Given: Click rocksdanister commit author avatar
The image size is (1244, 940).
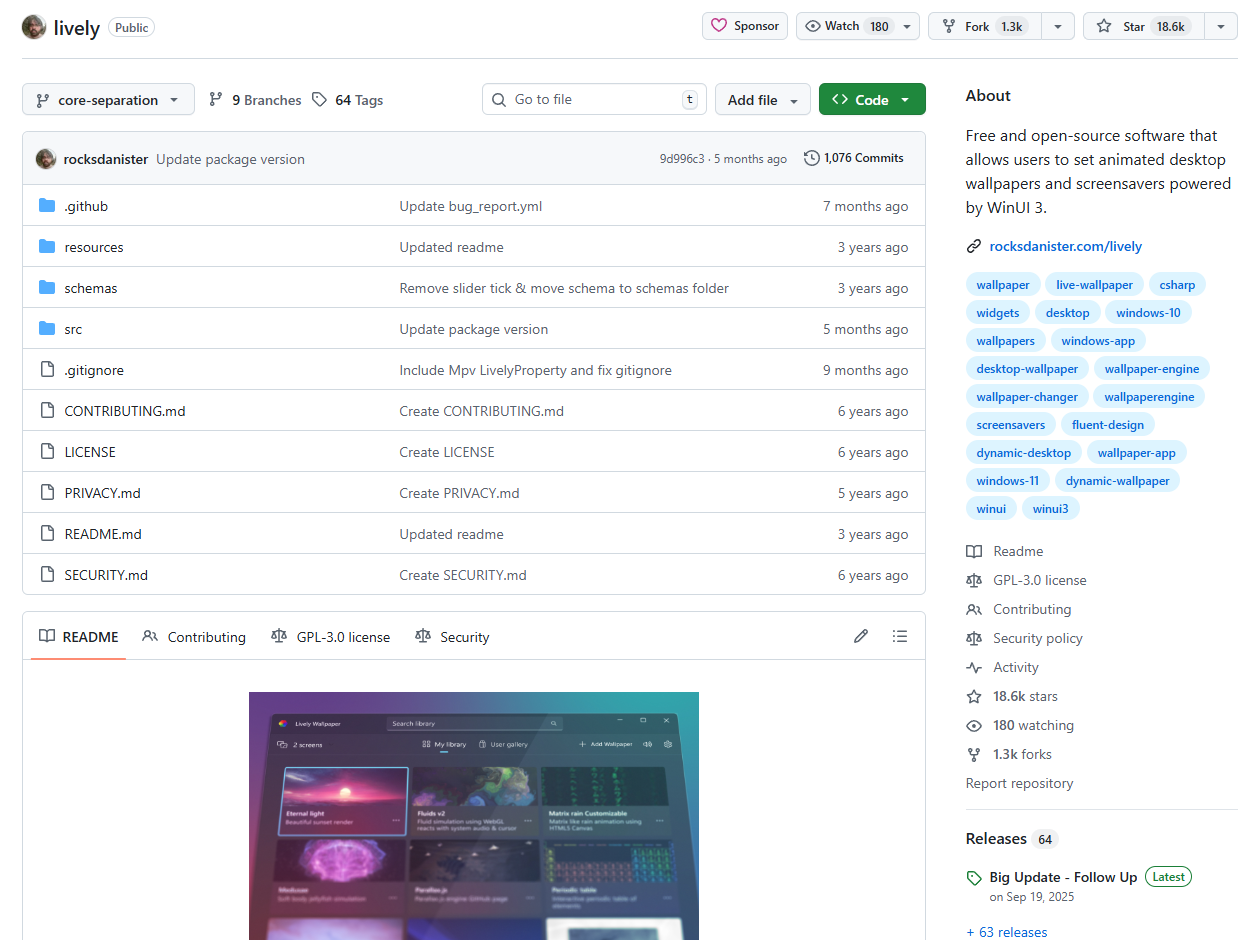Looking at the screenshot, I should pos(46,159).
